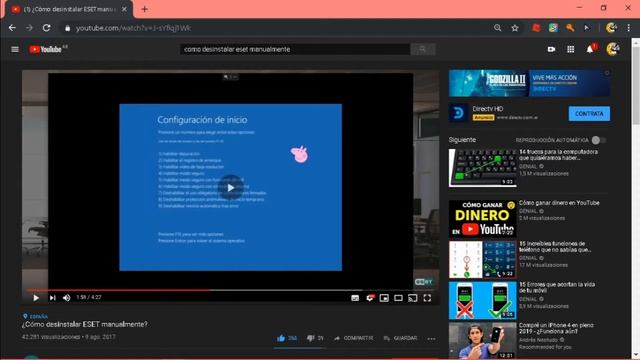Open the video about errores del móvil
This screenshot has width=640, height=360.
pyautogui.click(x=482, y=300)
